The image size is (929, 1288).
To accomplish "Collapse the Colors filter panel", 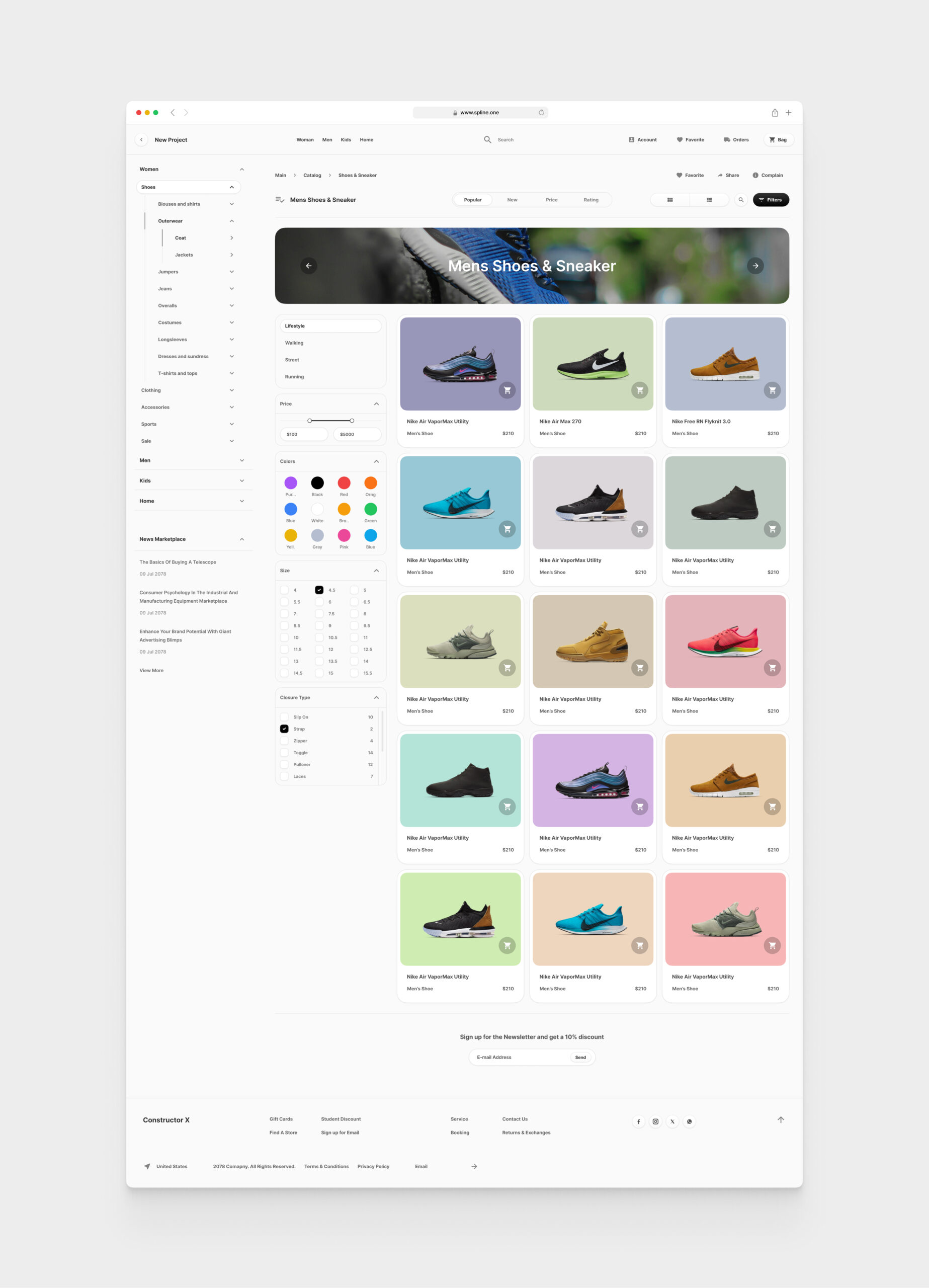I will click(x=377, y=462).
